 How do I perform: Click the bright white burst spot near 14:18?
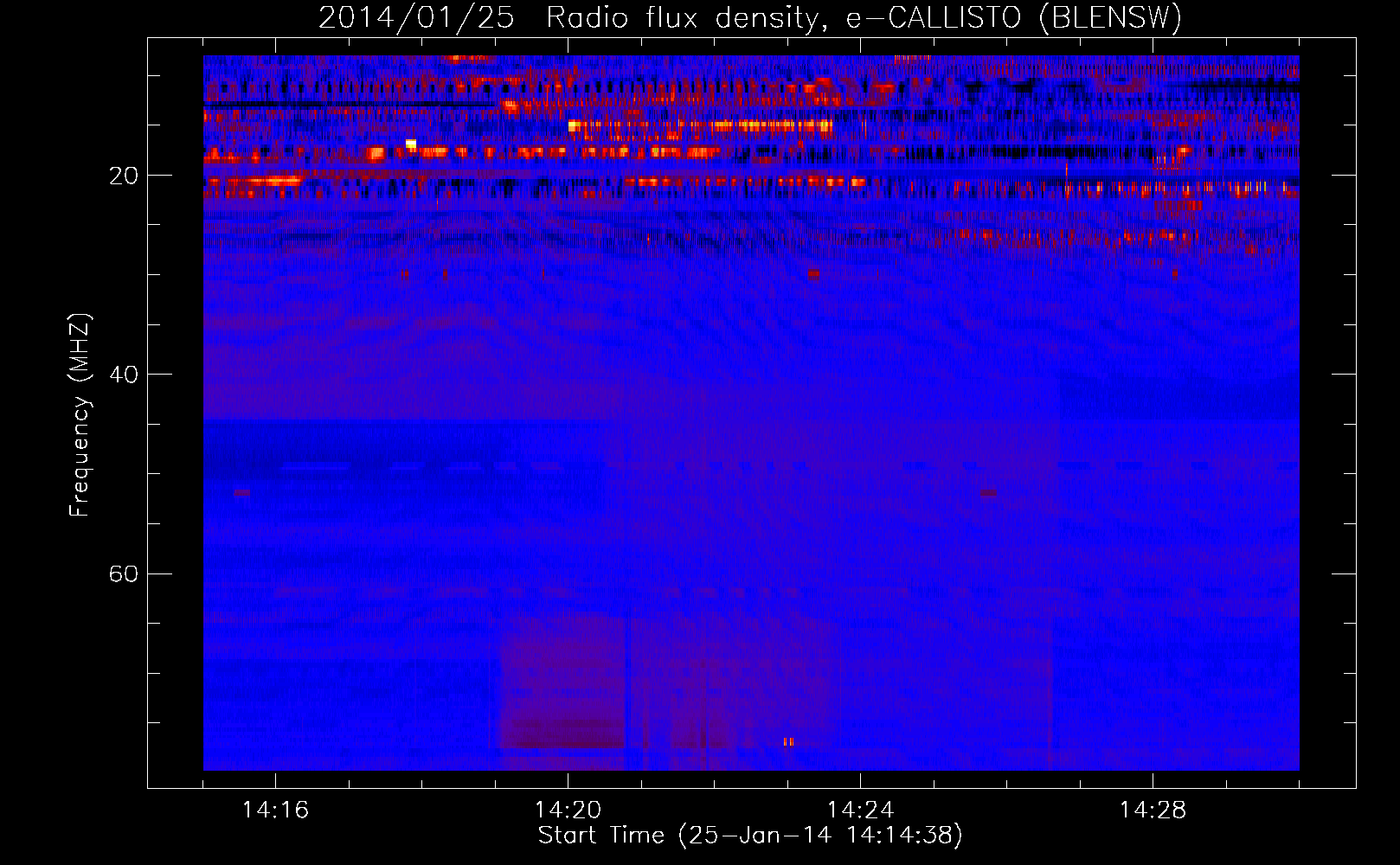point(411,144)
